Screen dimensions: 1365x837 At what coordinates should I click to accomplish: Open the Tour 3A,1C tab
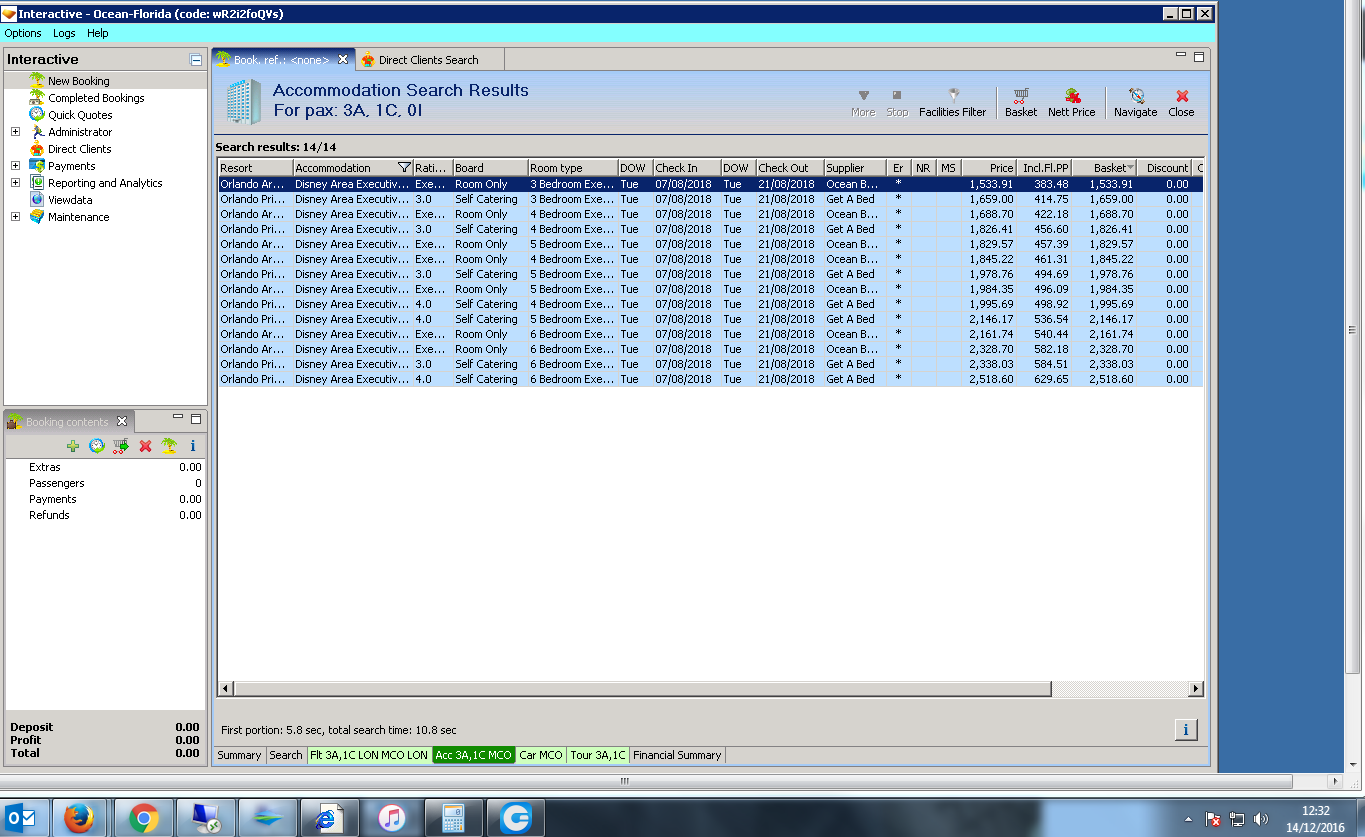[598, 755]
